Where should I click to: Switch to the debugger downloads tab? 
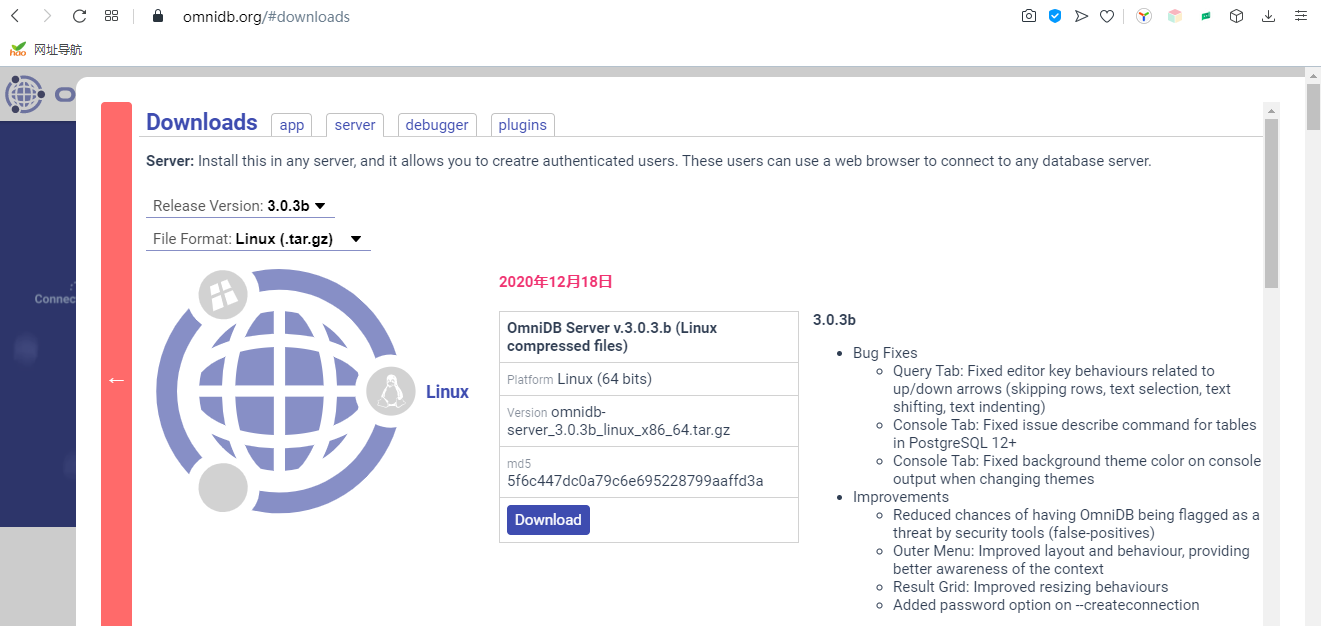pyautogui.click(x=437, y=125)
